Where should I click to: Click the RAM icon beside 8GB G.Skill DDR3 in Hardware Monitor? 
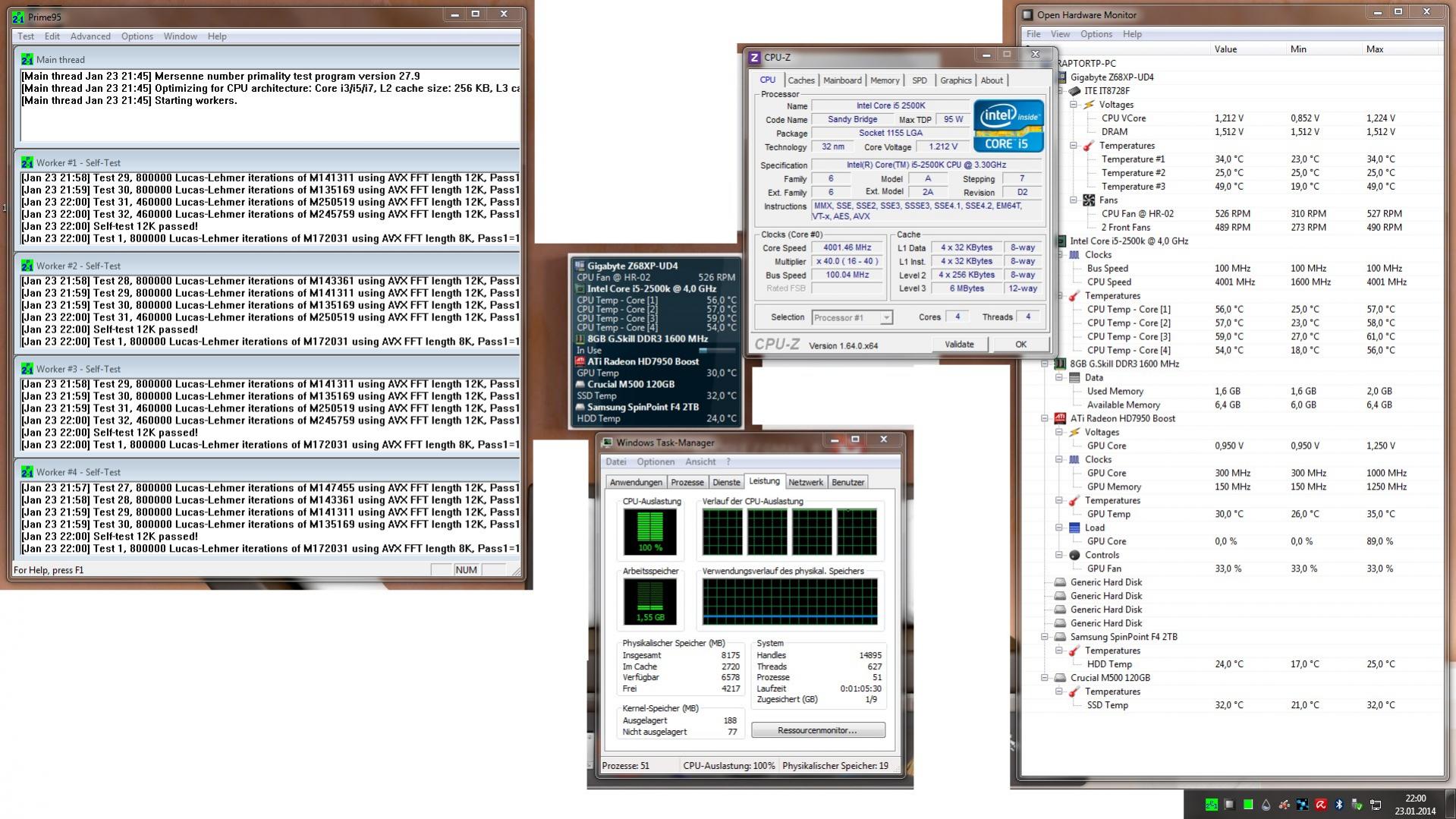pos(1060,364)
